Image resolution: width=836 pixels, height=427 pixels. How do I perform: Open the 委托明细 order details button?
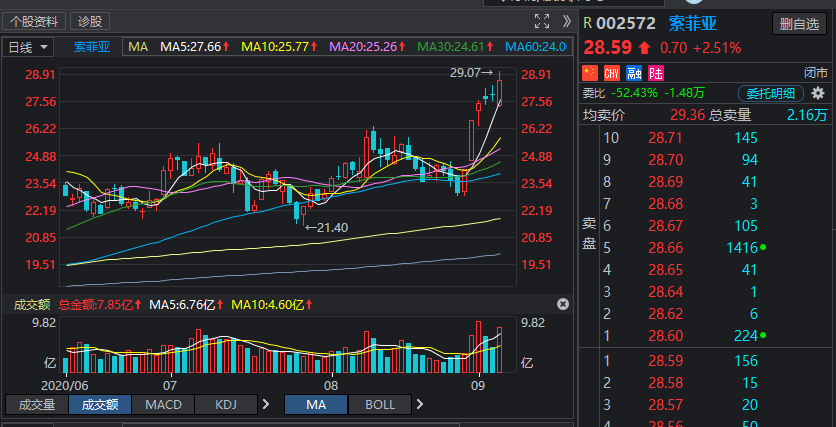[x=770, y=93]
